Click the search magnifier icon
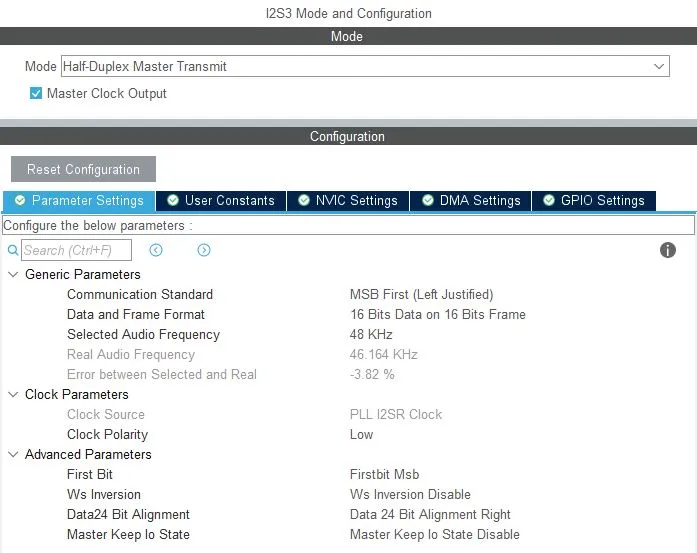 click(x=13, y=251)
